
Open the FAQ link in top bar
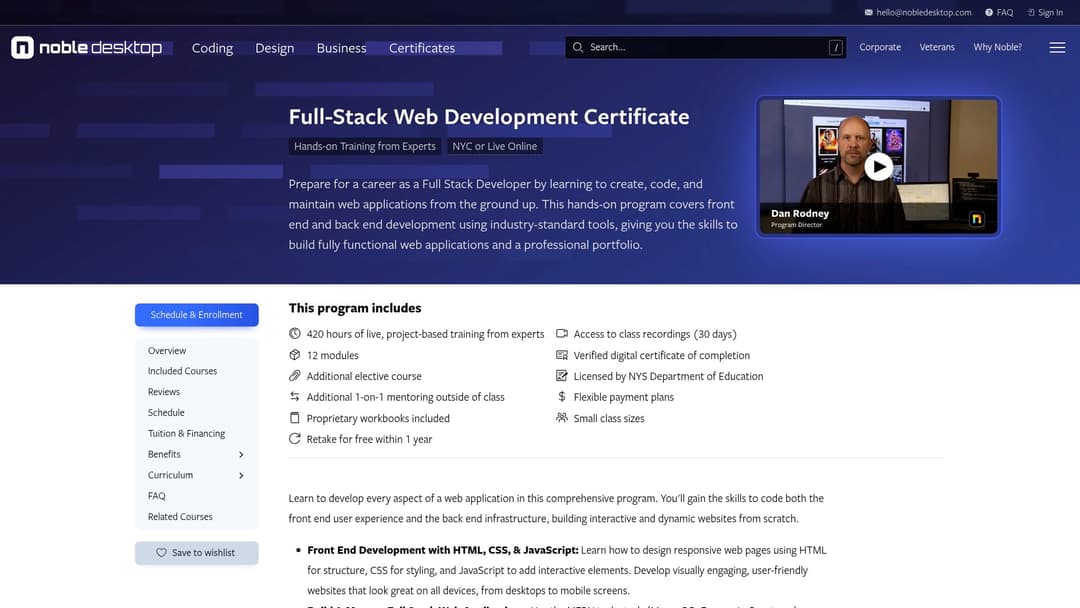click(1004, 12)
